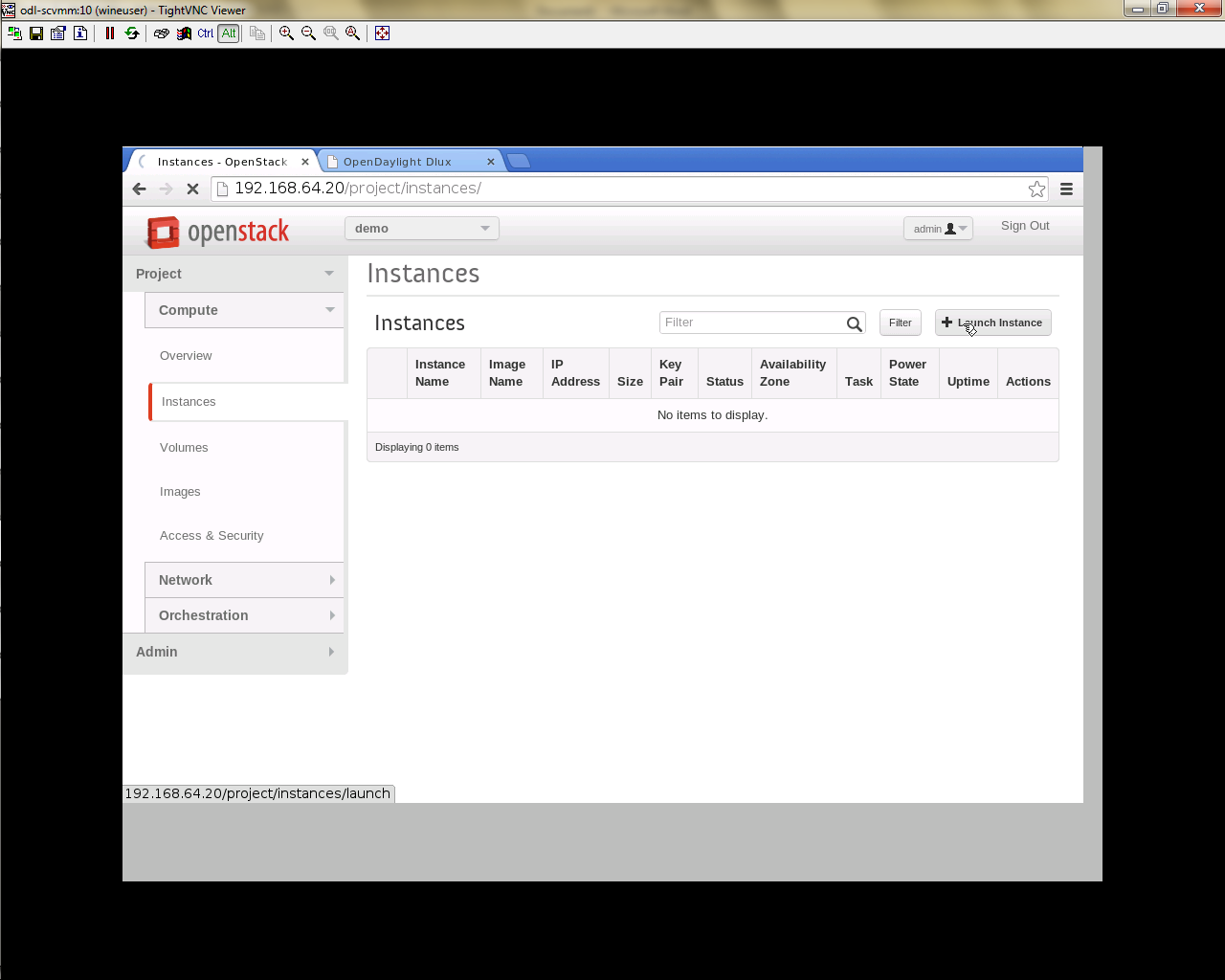Send Ctrl+Alt+Del toolbar icon
Image resolution: width=1225 pixels, height=980 pixels.
click(162, 33)
